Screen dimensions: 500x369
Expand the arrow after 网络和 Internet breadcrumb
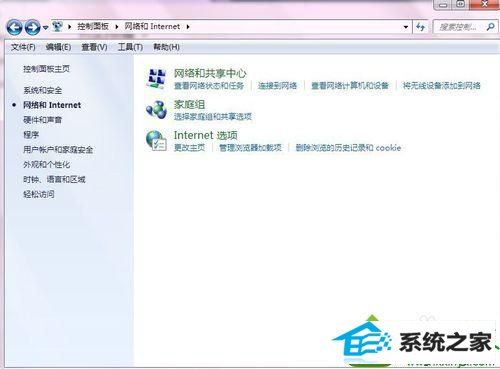click(x=188, y=27)
